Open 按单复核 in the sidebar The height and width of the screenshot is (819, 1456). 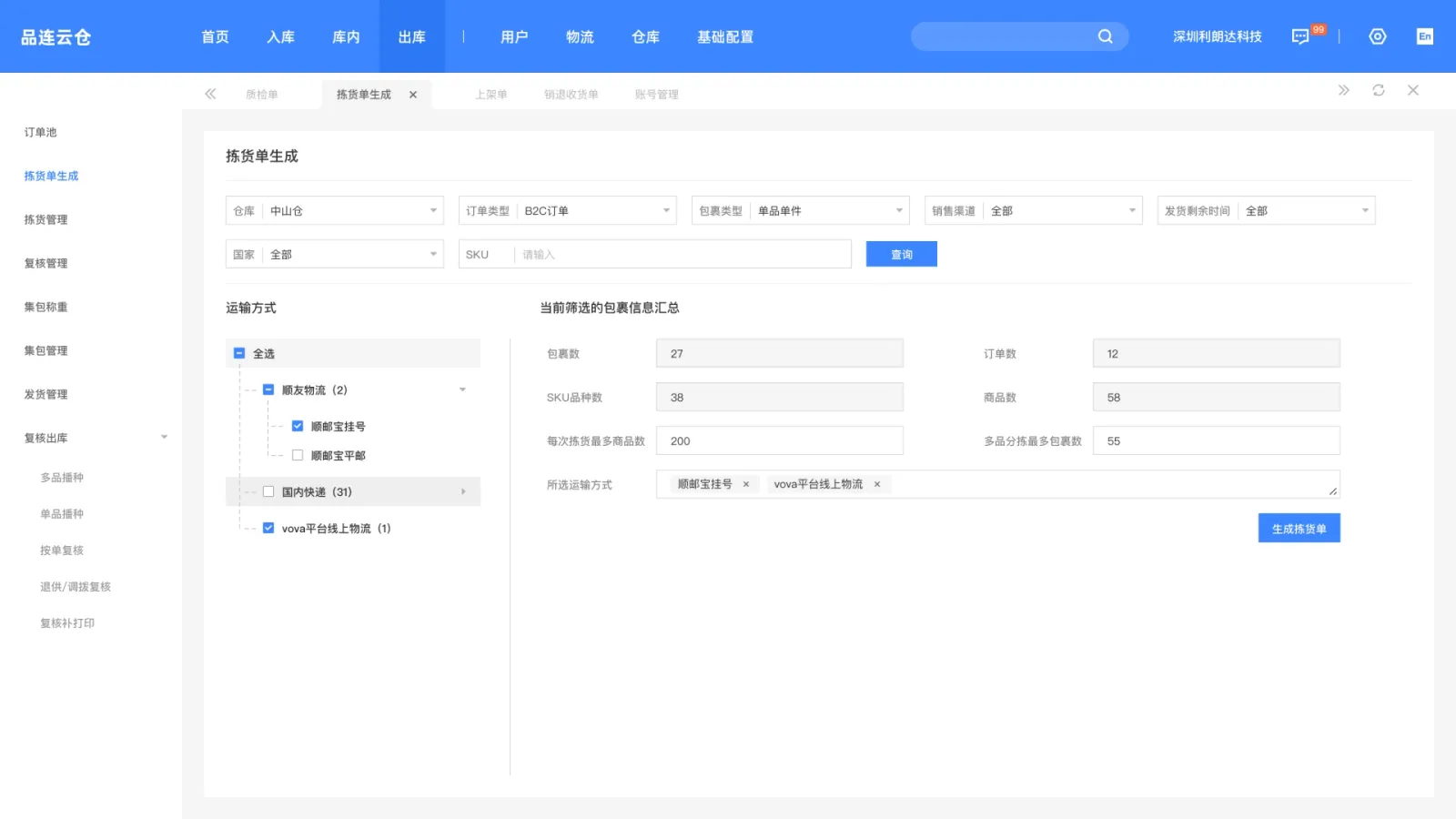point(62,550)
